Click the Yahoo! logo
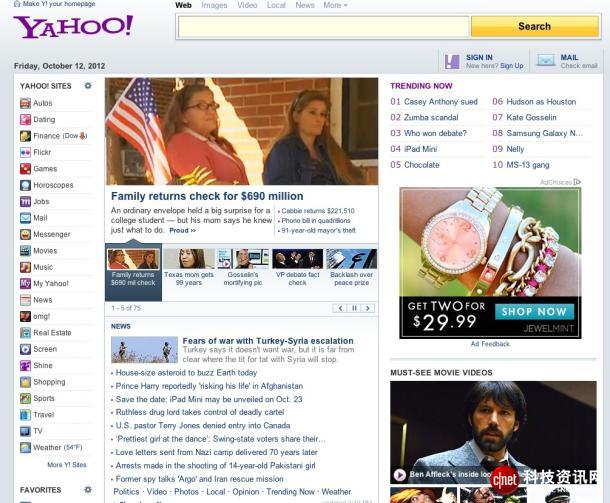This screenshot has height=503, width=610. 74,26
